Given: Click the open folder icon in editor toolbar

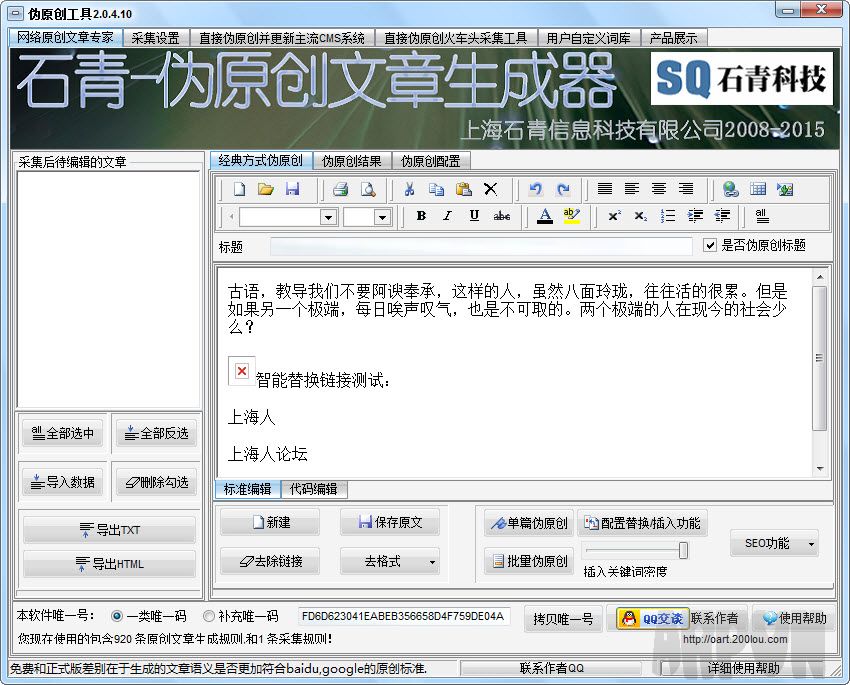Looking at the screenshot, I should pos(266,189).
